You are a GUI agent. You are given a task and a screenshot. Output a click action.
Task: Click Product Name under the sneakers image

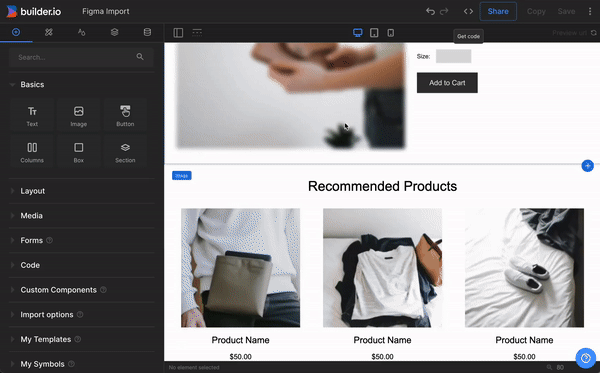(524, 340)
